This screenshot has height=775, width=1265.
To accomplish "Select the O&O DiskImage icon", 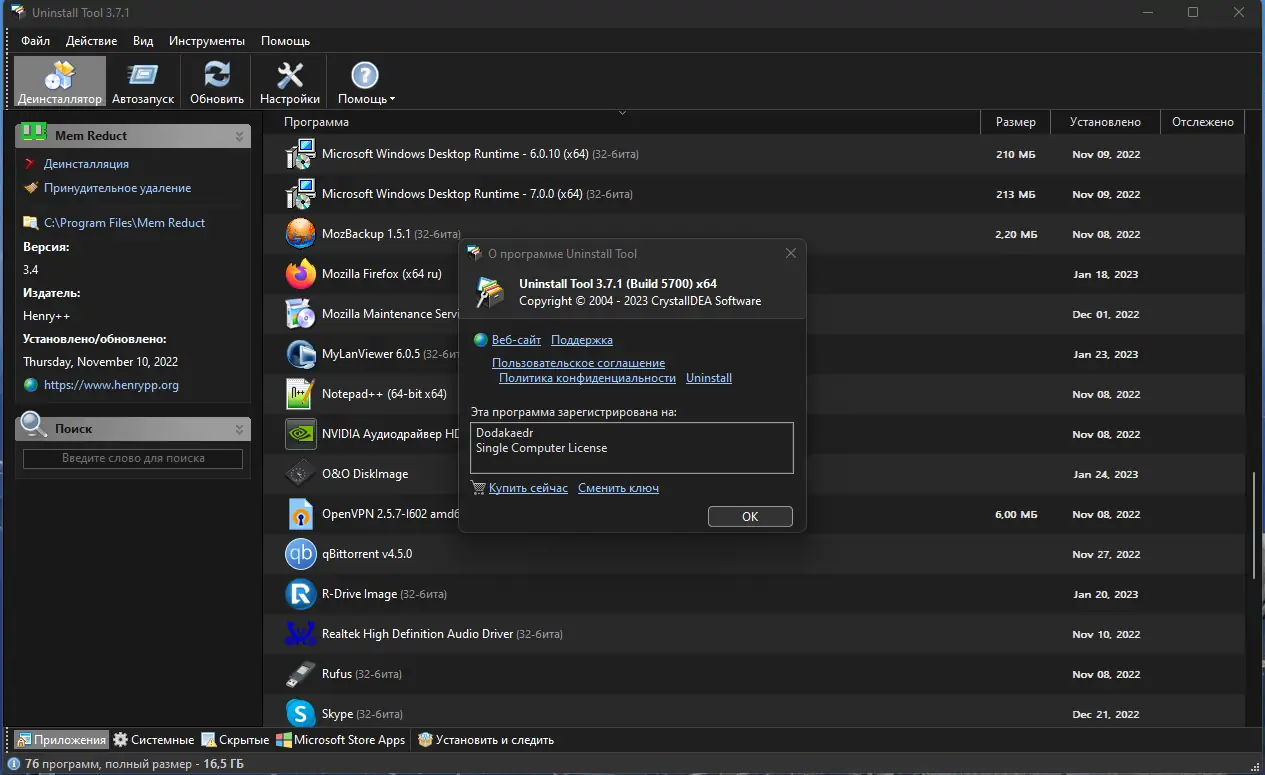I will click(301, 474).
